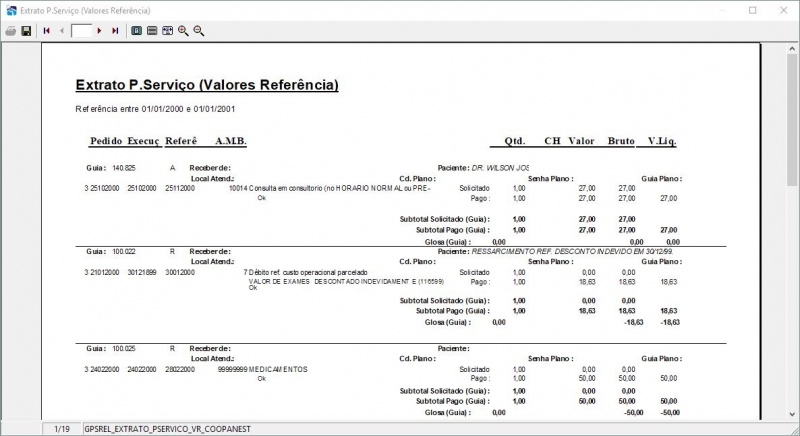Screen dimensions: 800x436
Task: Go to the previous report page
Action: click(x=62, y=31)
